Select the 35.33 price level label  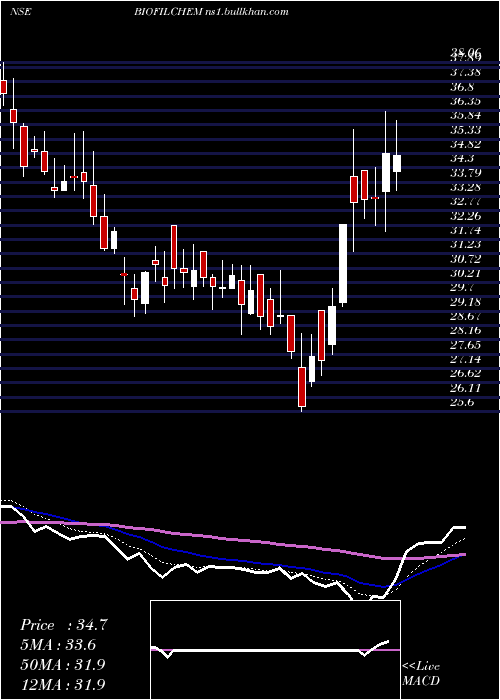point(466,129)
